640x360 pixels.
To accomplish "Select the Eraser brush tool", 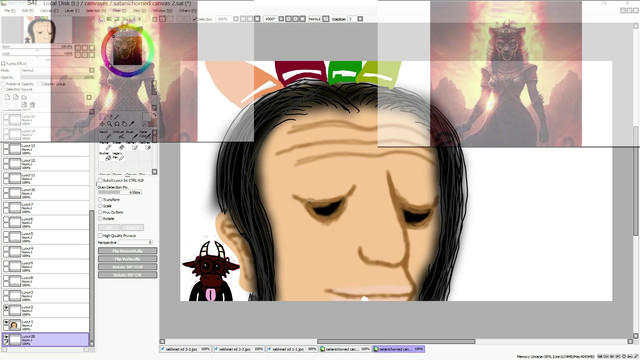I will [x=122, y=147].
